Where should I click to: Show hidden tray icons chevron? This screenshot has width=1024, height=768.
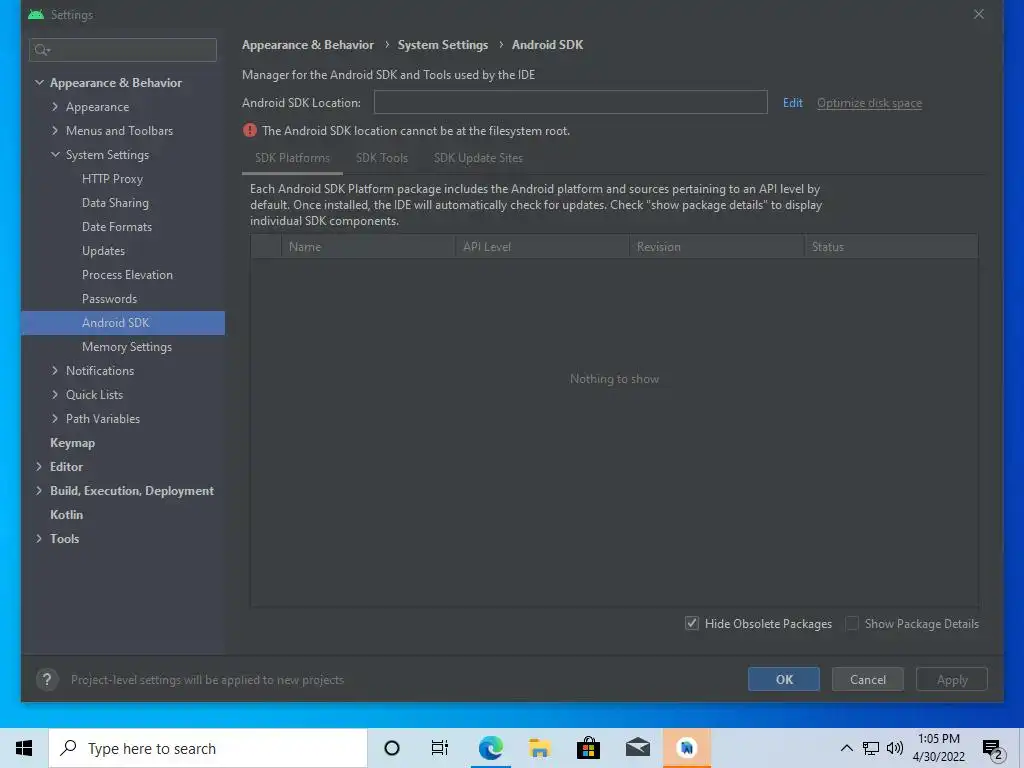point(846,748)
